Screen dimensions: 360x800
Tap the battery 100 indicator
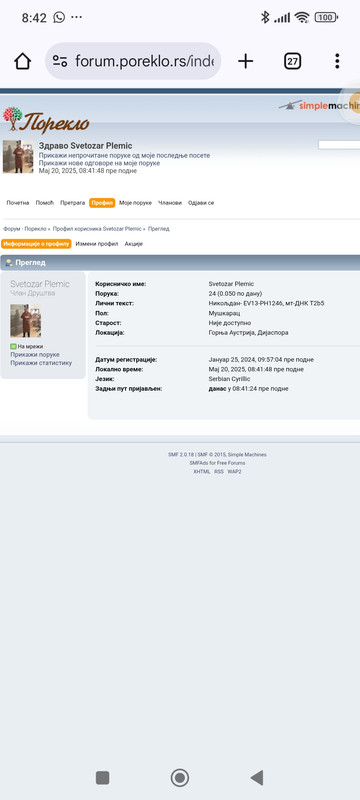pyautogui.click(x=326, y=17)
